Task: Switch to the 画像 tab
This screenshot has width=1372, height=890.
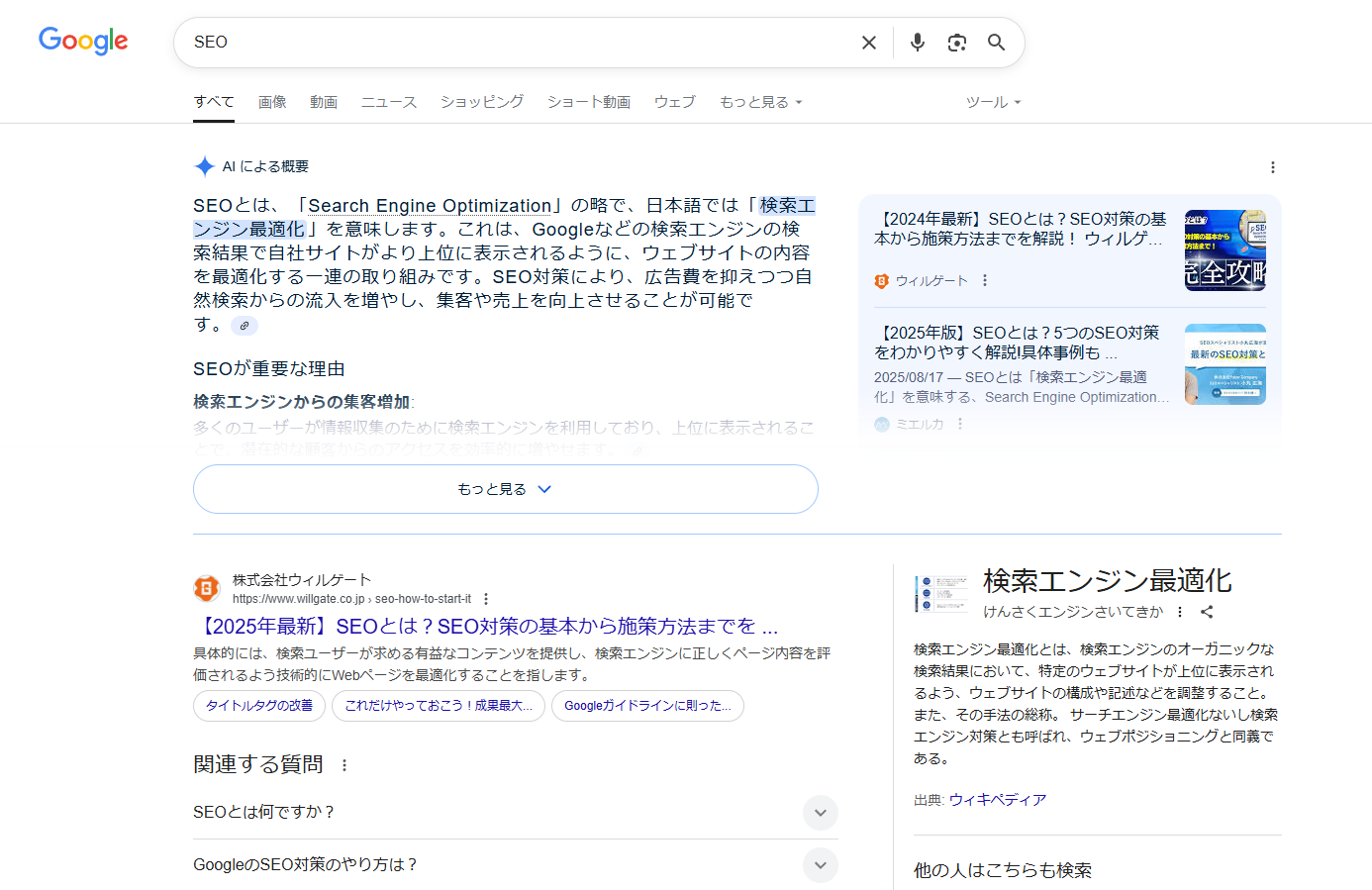Action: (x=272, y=102)
